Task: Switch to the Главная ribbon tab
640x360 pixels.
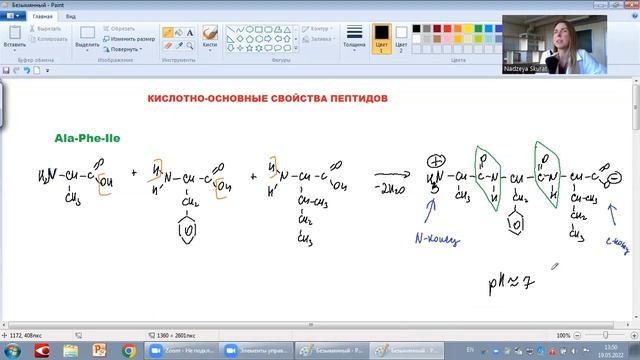Action: [42, 16]
